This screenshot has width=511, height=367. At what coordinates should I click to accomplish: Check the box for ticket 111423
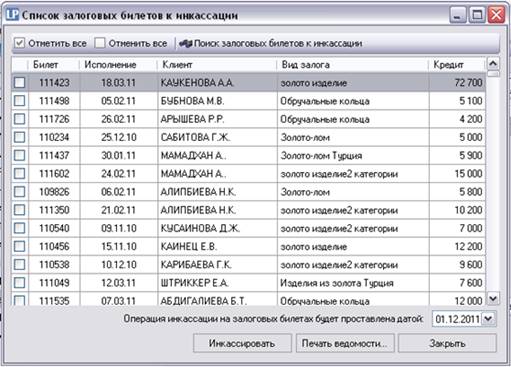coord(20,82)
